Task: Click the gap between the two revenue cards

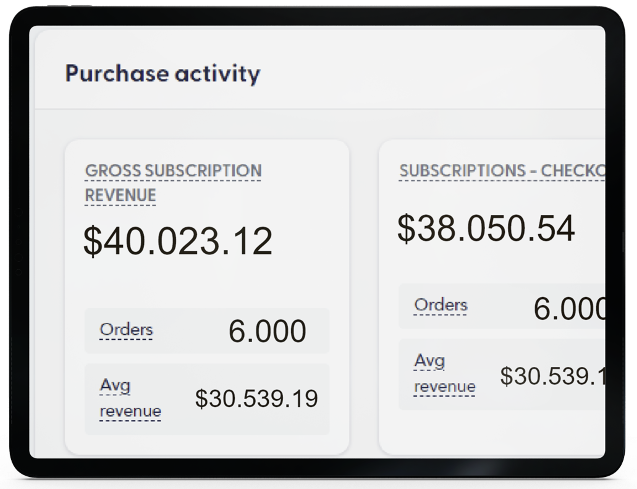Action: (364, 300)
